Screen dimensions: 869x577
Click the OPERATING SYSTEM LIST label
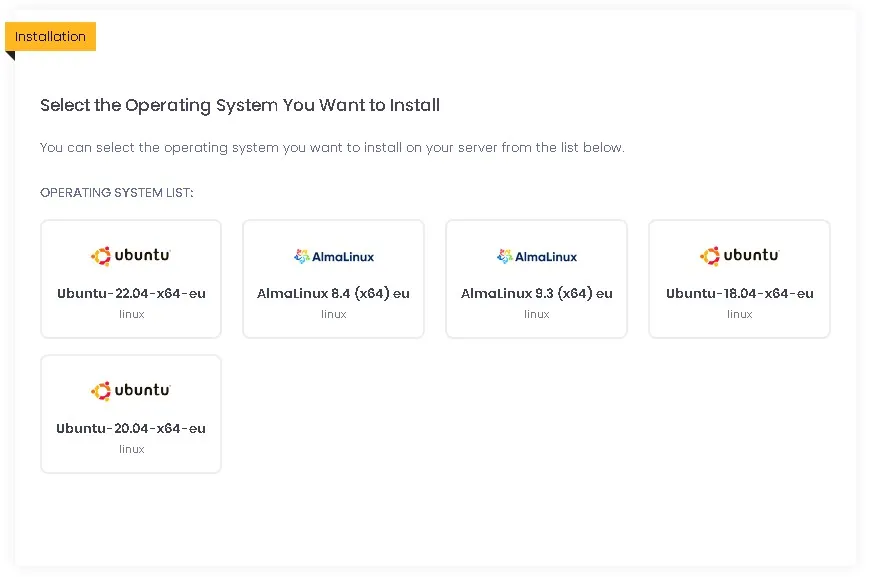click(x=116, y=193)
